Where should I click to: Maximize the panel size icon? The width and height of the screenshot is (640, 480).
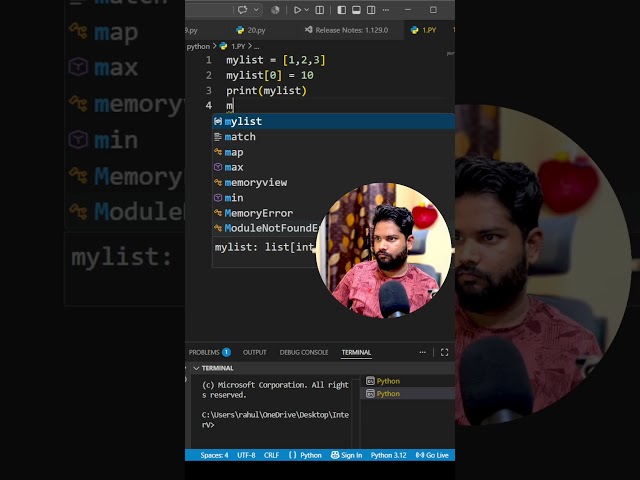pyautogui.click(x=444, y=352)
